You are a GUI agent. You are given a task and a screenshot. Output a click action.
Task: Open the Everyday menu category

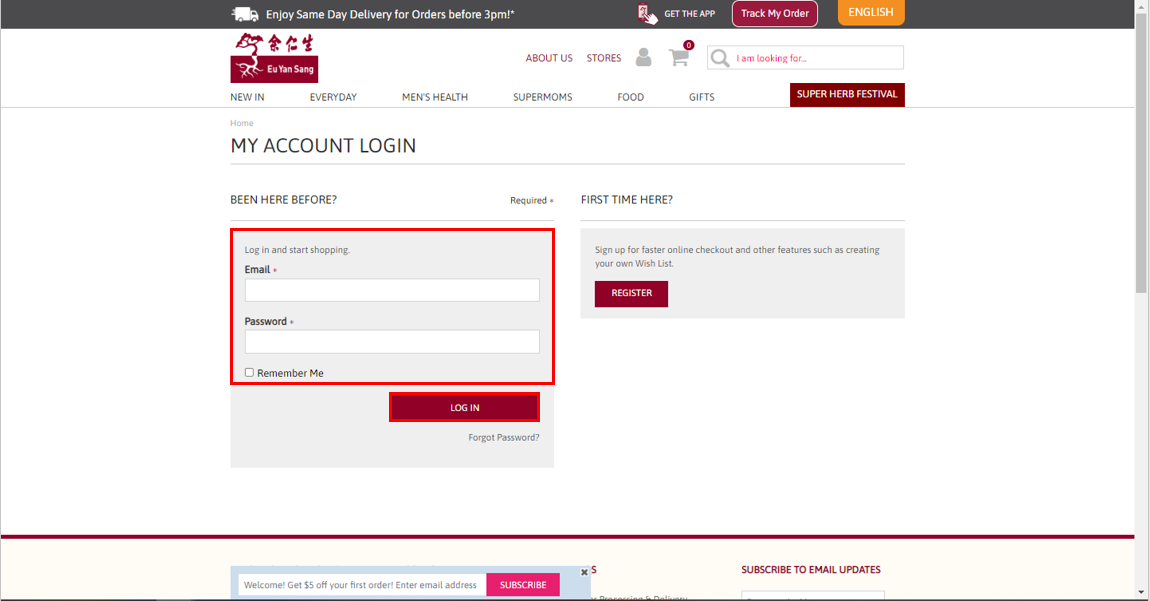click(x=333, y=97)
